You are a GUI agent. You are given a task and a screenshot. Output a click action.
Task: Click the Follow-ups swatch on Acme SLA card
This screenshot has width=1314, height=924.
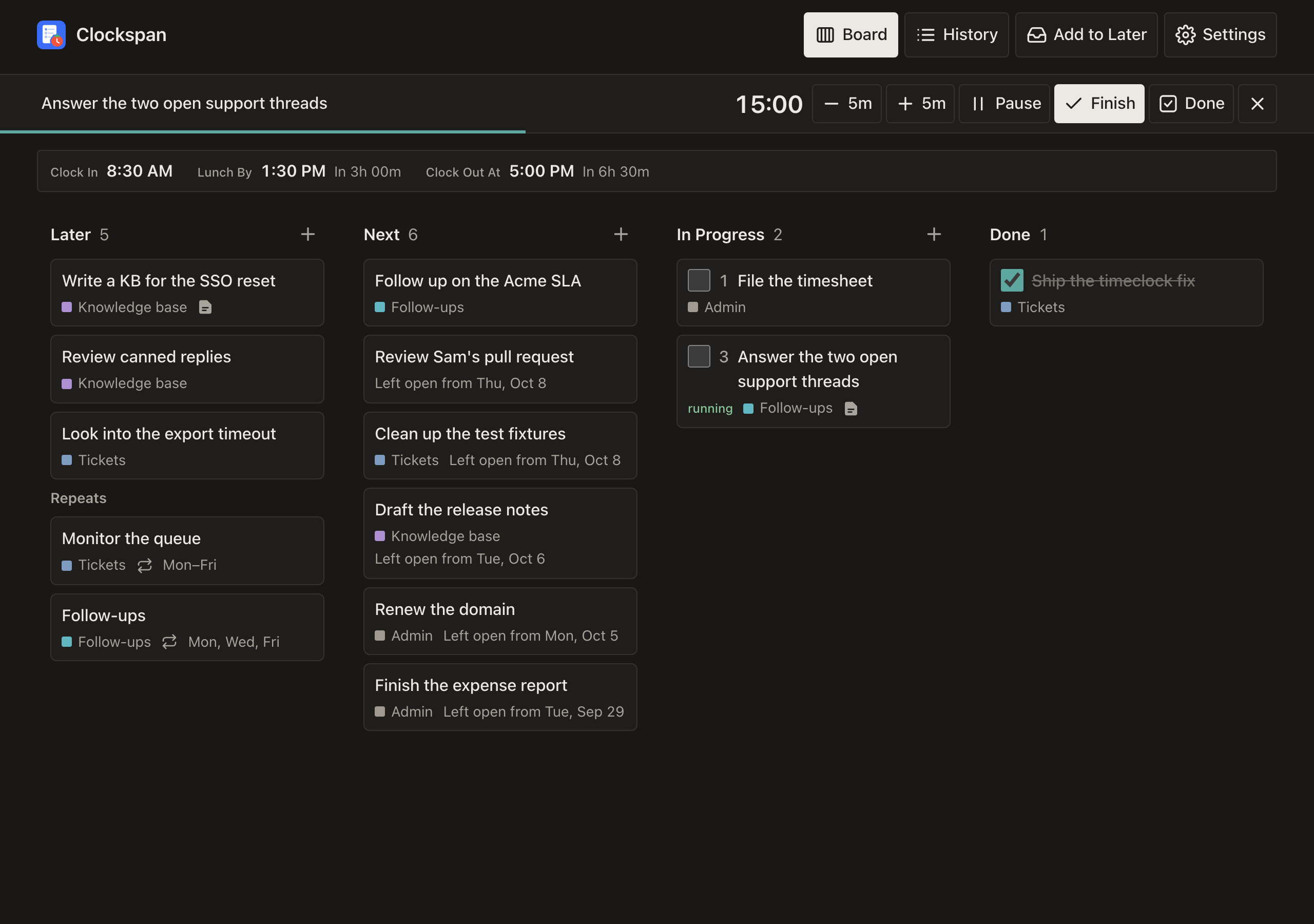(x=380, y=307)
